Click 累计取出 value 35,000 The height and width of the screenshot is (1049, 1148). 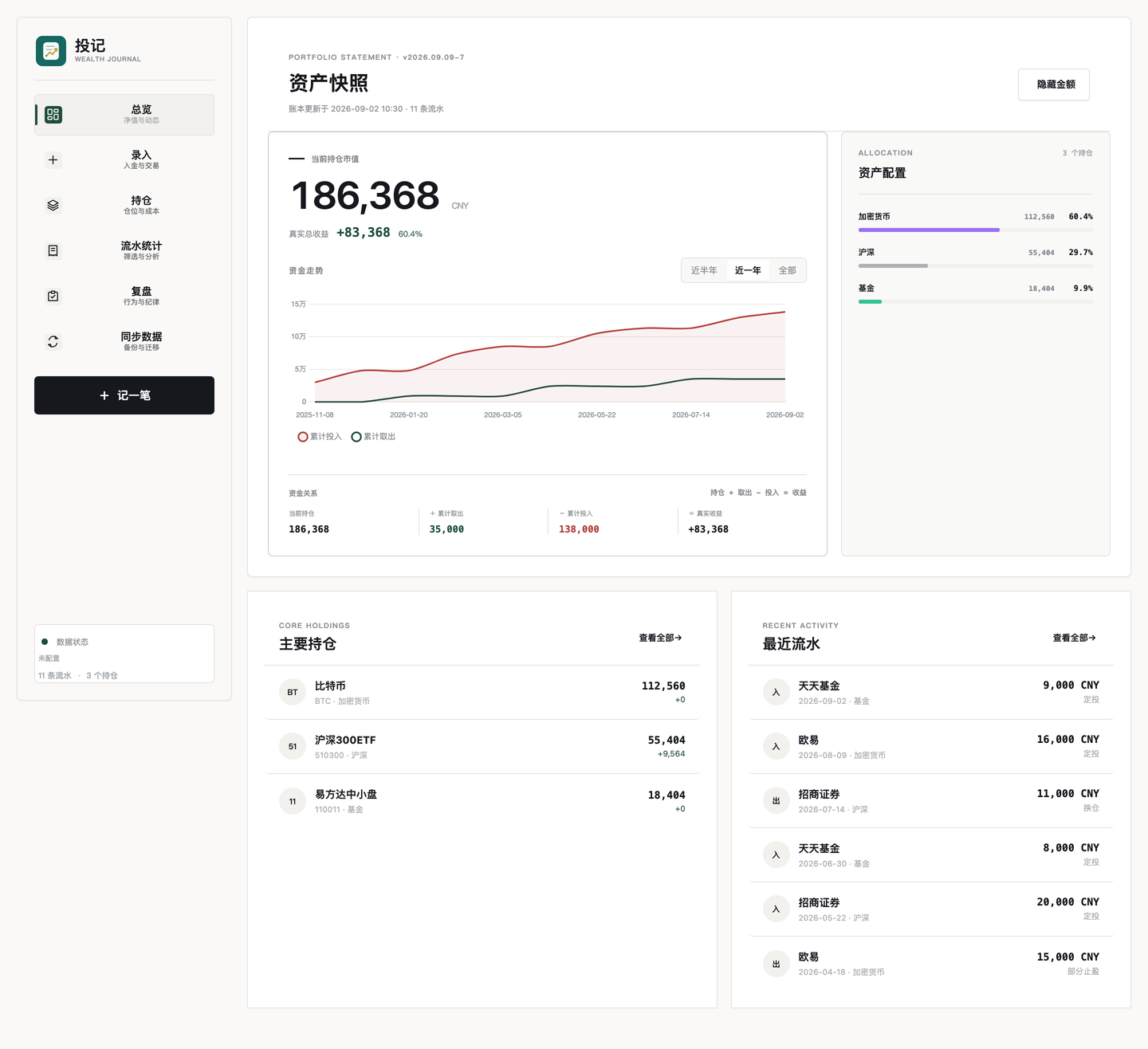pos(446,529)
